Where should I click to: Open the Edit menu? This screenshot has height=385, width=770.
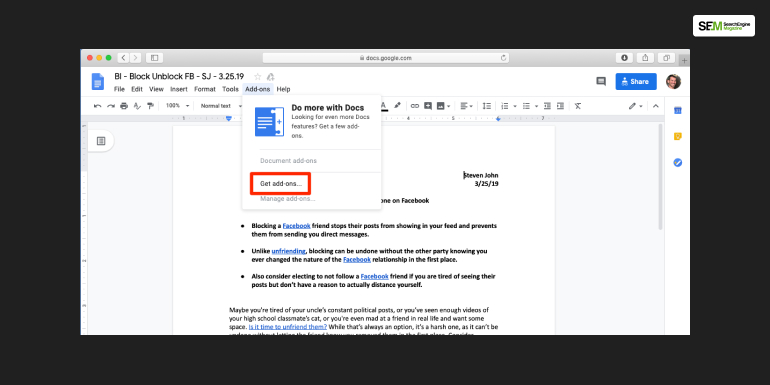click(x=137, y=89)
